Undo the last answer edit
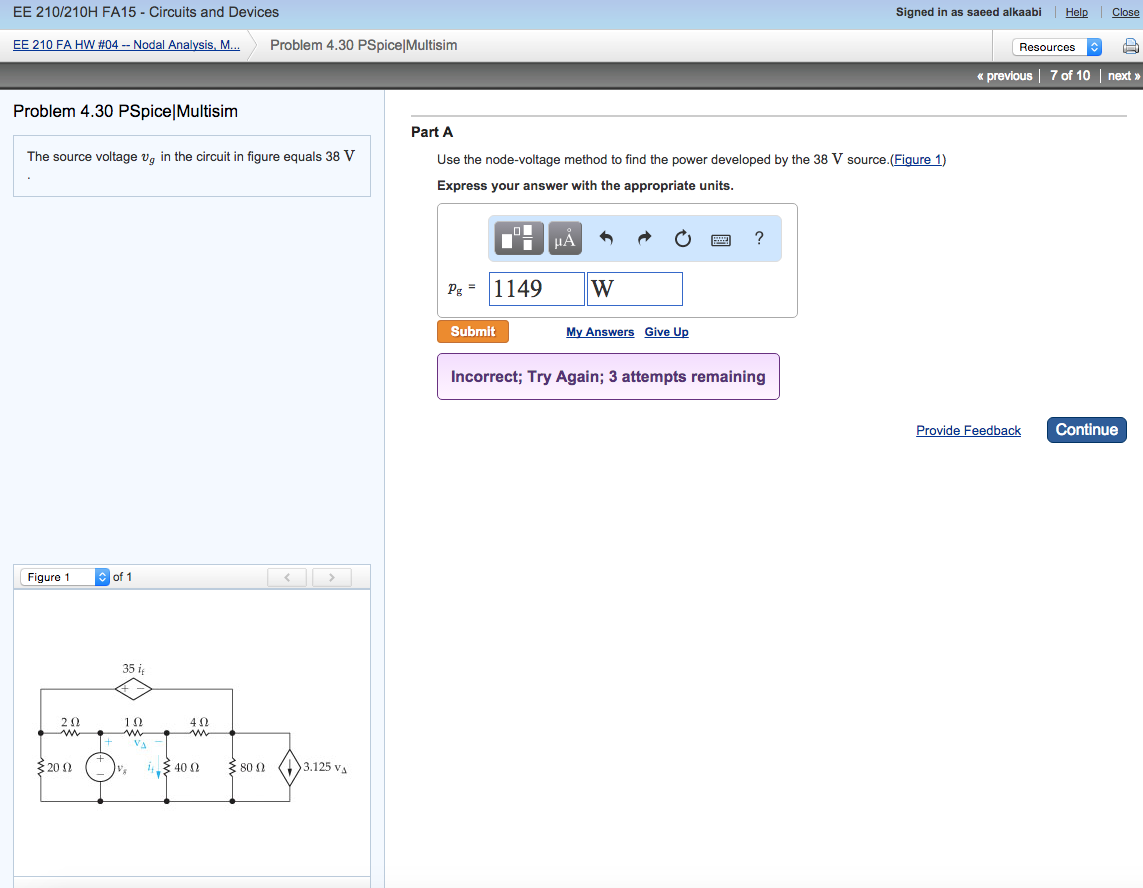 click(x=606, y=238)
